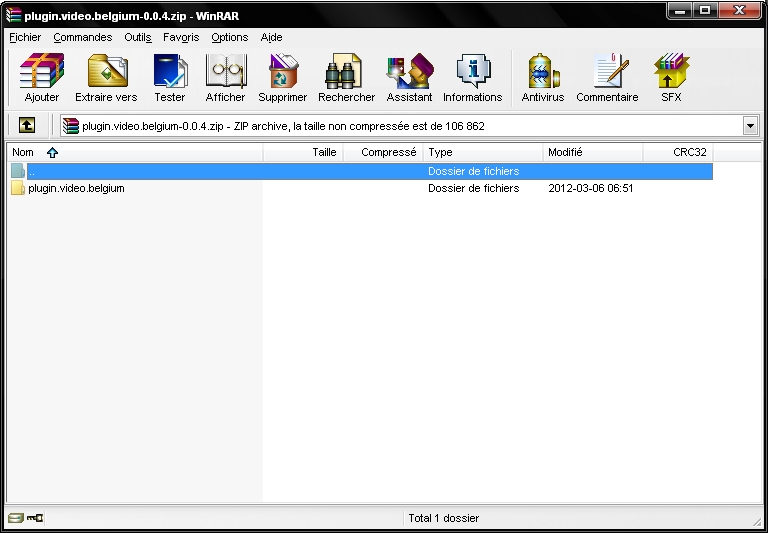768x533 pixels.
Task: Open the Fichier menu
Action: tap(25, 37)
